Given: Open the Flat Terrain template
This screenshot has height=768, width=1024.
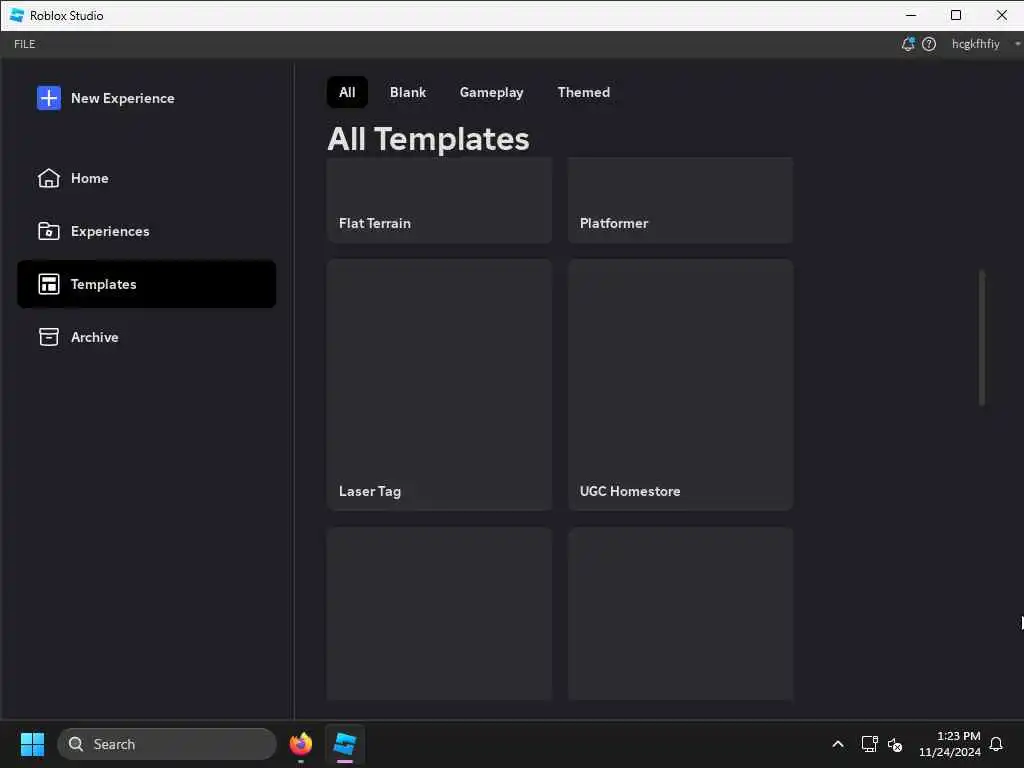Looking at the screenshot, I should click(x=440, y=200).
